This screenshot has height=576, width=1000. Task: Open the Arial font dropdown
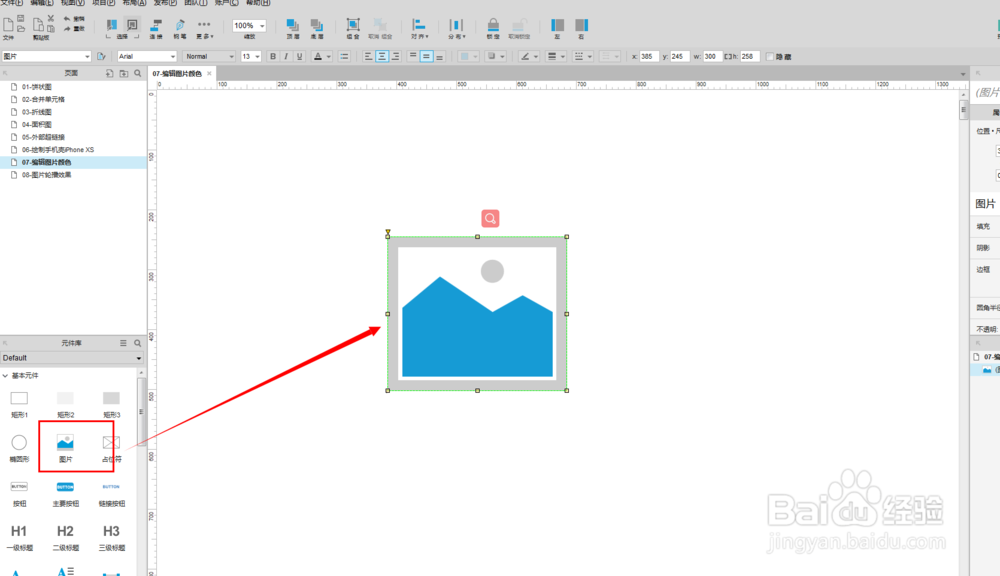tap(147, 56)
